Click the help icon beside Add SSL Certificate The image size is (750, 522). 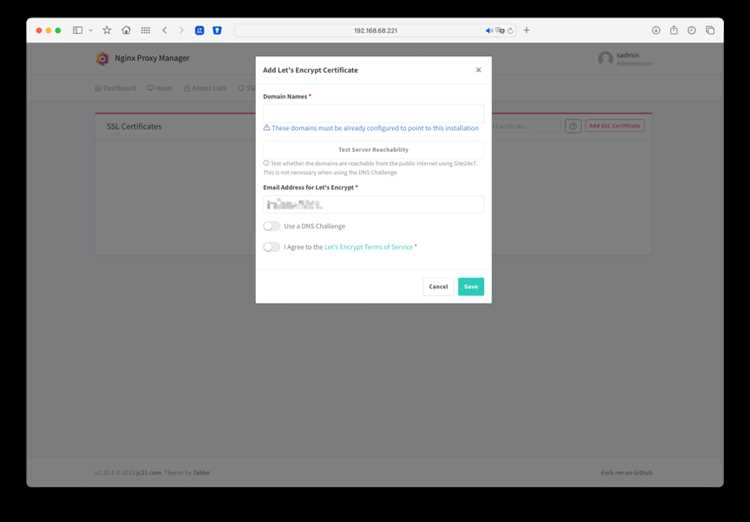(573, 126)
